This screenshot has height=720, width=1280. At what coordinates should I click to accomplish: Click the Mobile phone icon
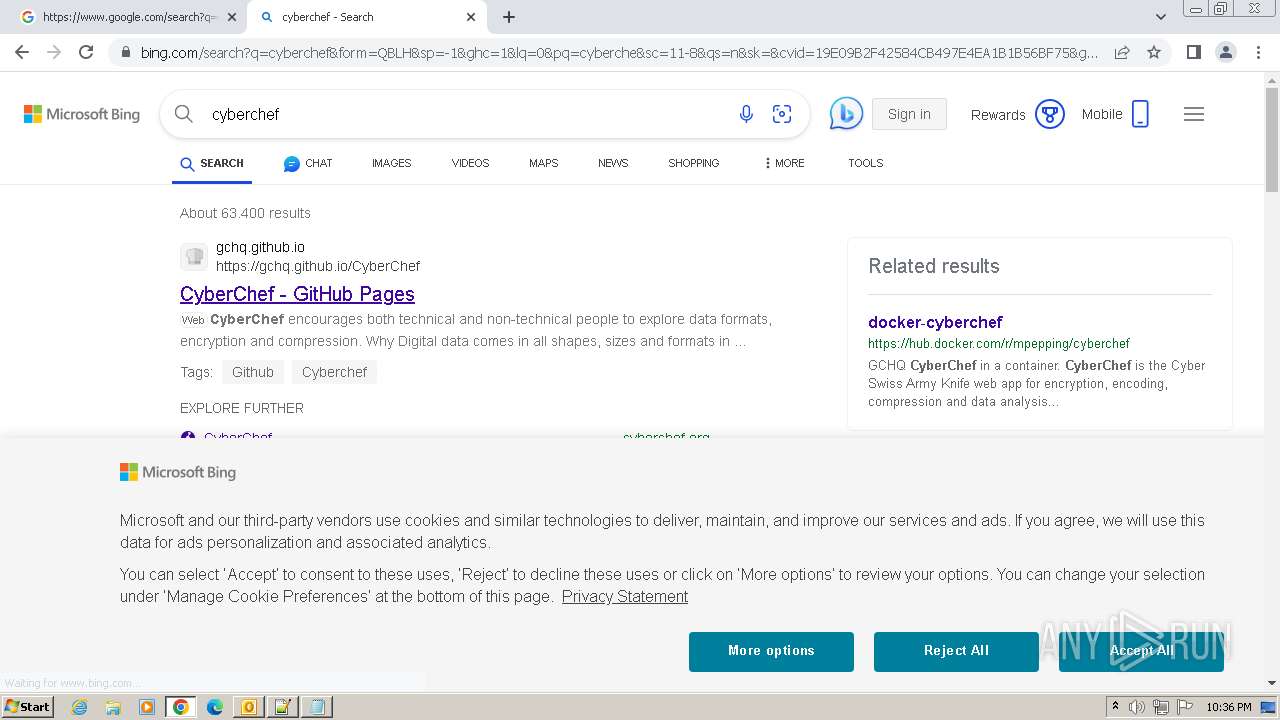pyautogui.click(x=1140, y=114)
